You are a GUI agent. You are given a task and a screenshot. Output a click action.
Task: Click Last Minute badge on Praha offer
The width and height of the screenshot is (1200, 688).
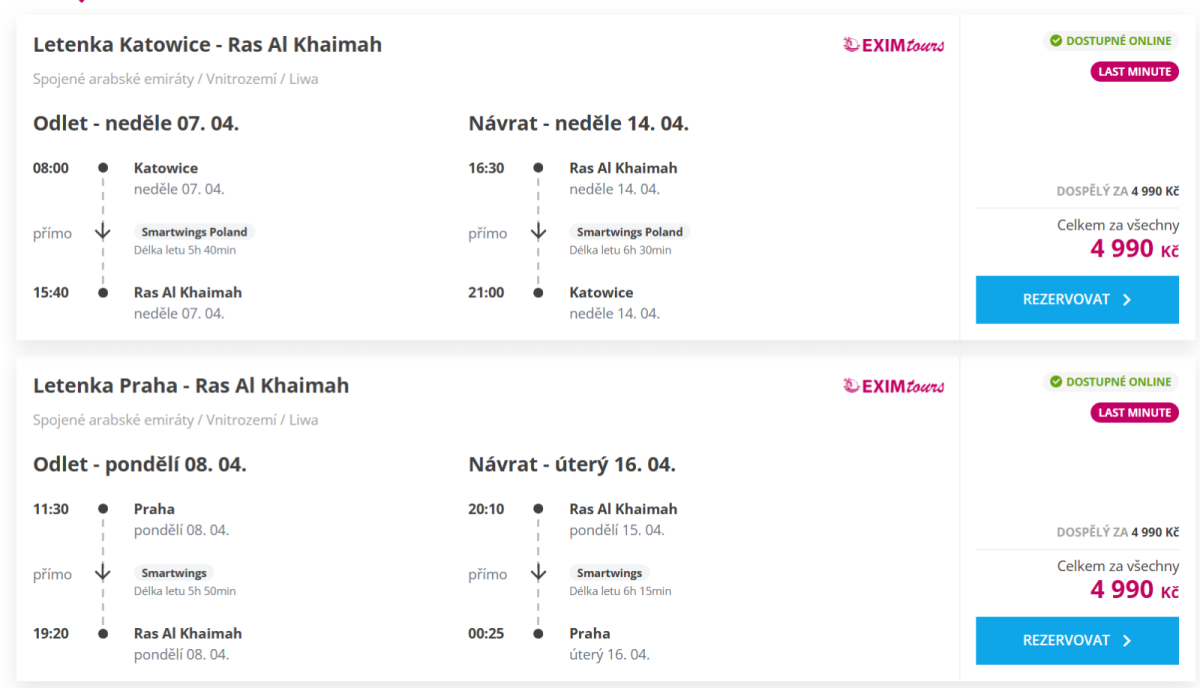pos(1134,413)
